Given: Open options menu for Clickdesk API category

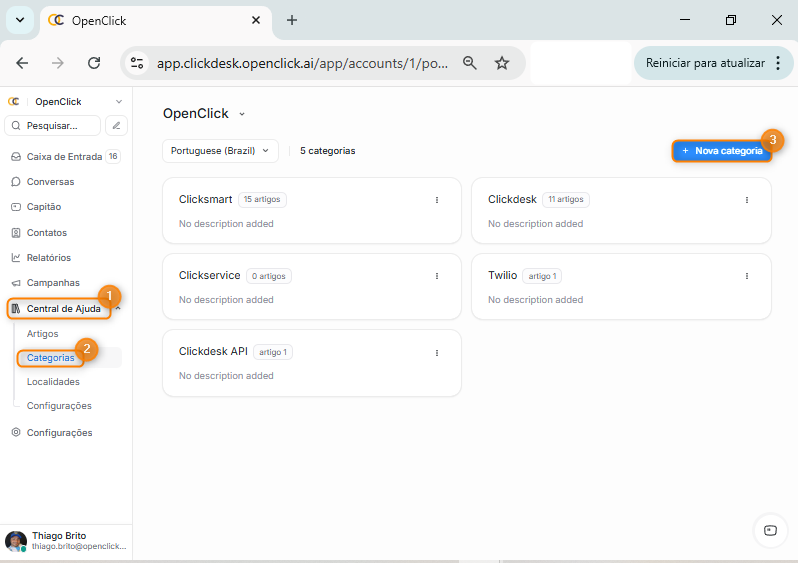Looking at the screenshot, I should point(437,352).
